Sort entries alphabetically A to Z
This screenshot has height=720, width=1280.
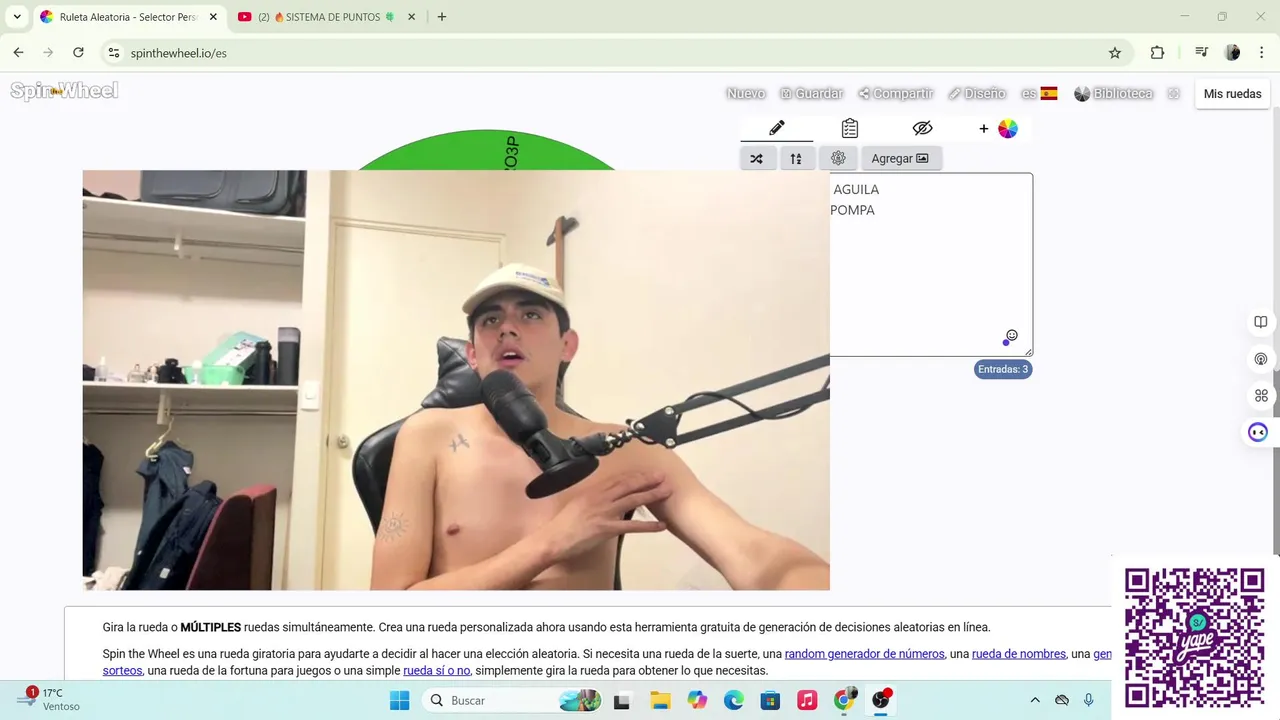point(796,158)
